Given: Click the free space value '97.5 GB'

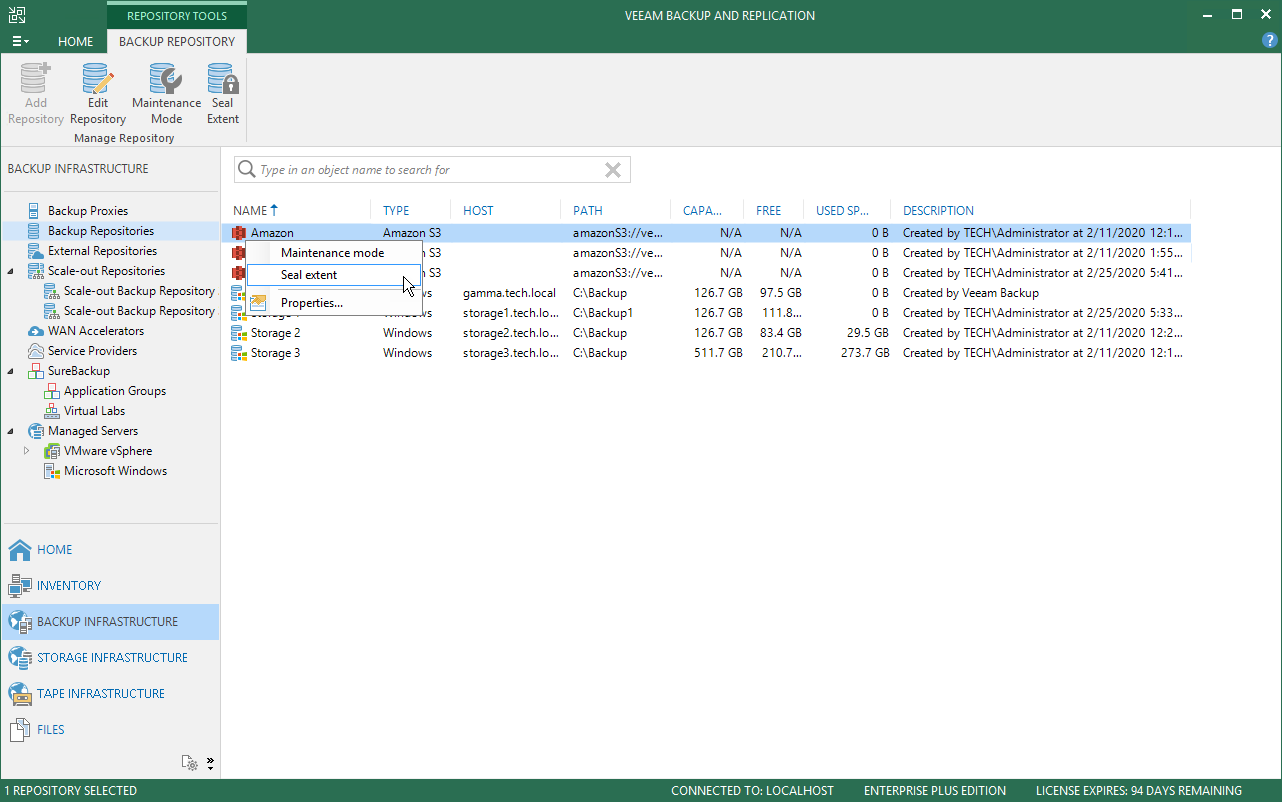Looking at the screenshot, I should (x=780, y=293).
